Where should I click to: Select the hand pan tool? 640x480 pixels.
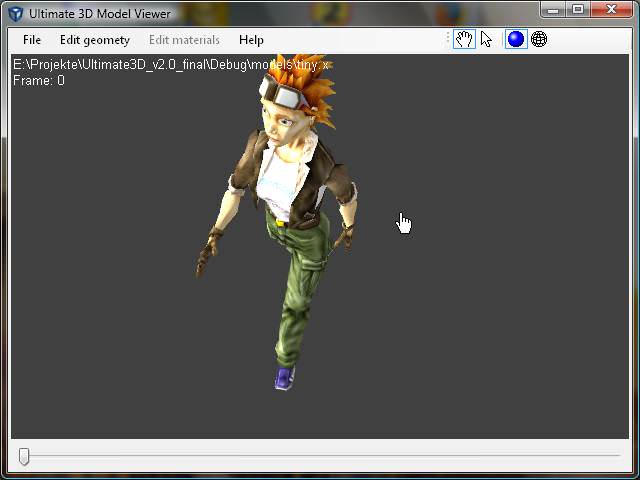pos(464,40)
